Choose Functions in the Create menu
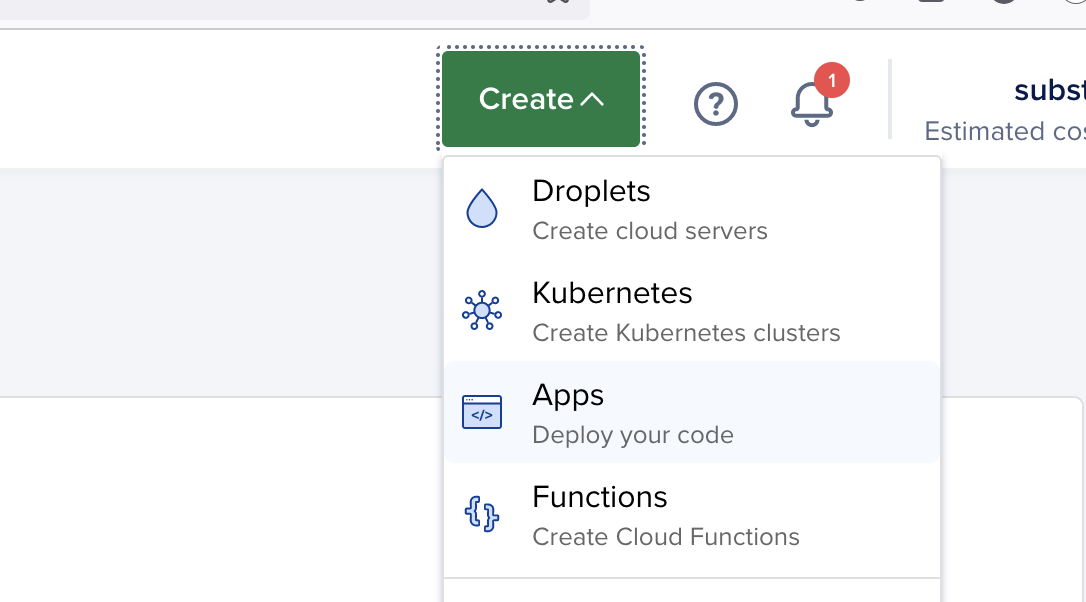The image size is (1086, 602). coord(692,514)
